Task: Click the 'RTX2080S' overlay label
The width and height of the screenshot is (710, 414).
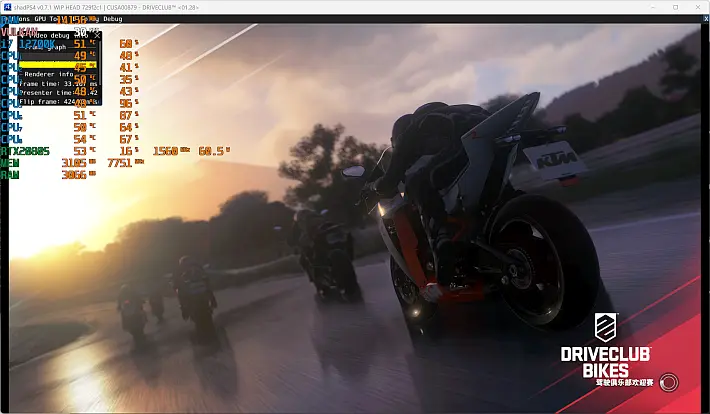Action: tap(25, 151)
